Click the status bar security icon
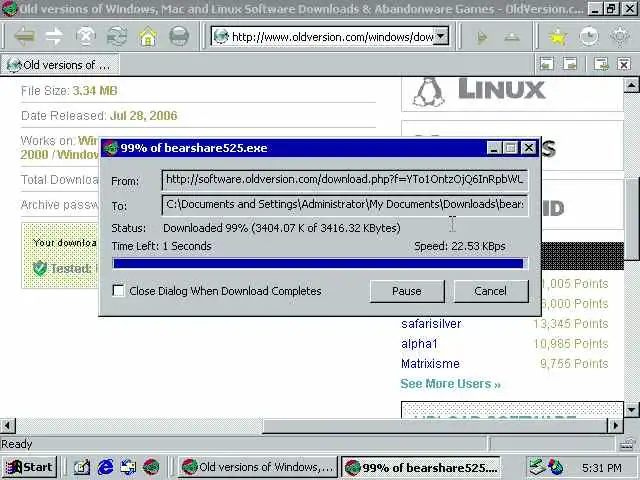The image size is (640, 480). (628, 444)
